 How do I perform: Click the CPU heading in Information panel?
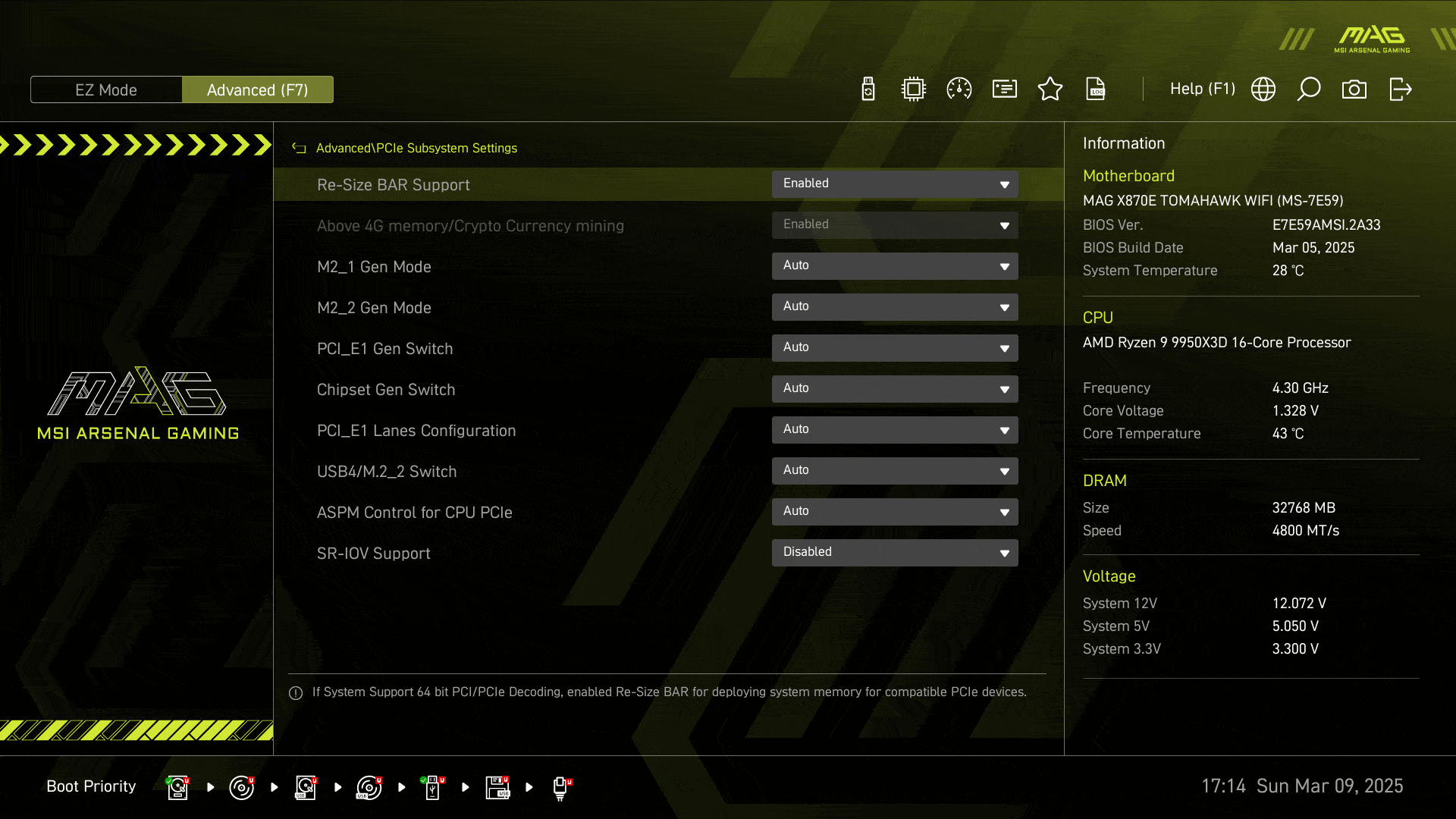[x=1097, y=318]
